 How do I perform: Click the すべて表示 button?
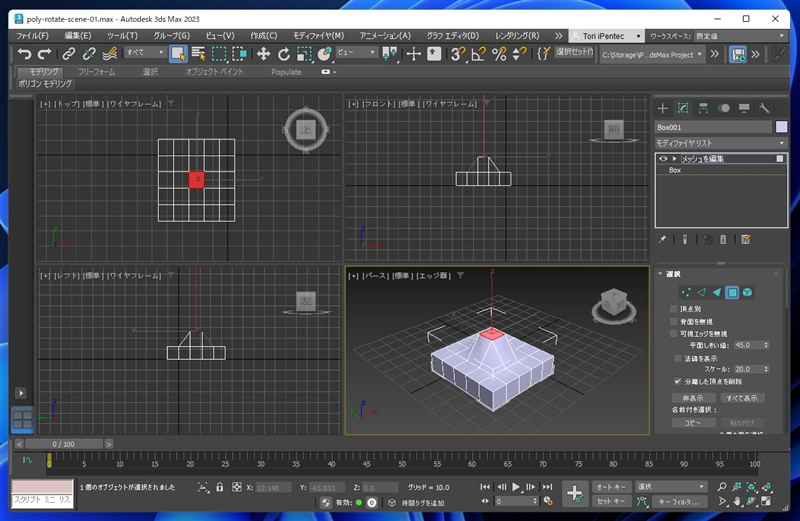(742, 398)
